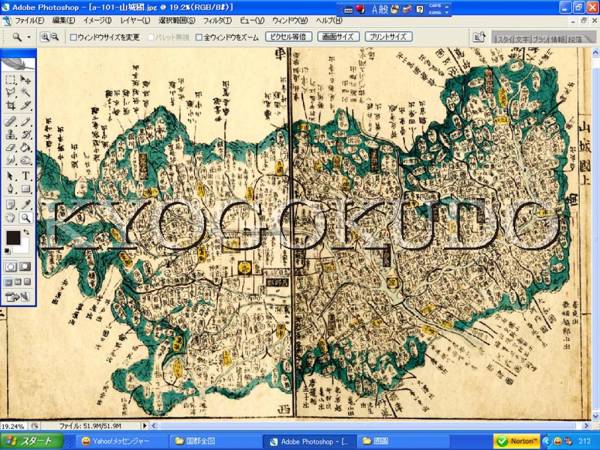Select the Zoom tool in toolbox
Viewport: 600px width, 450px height.
pos(26,218)
